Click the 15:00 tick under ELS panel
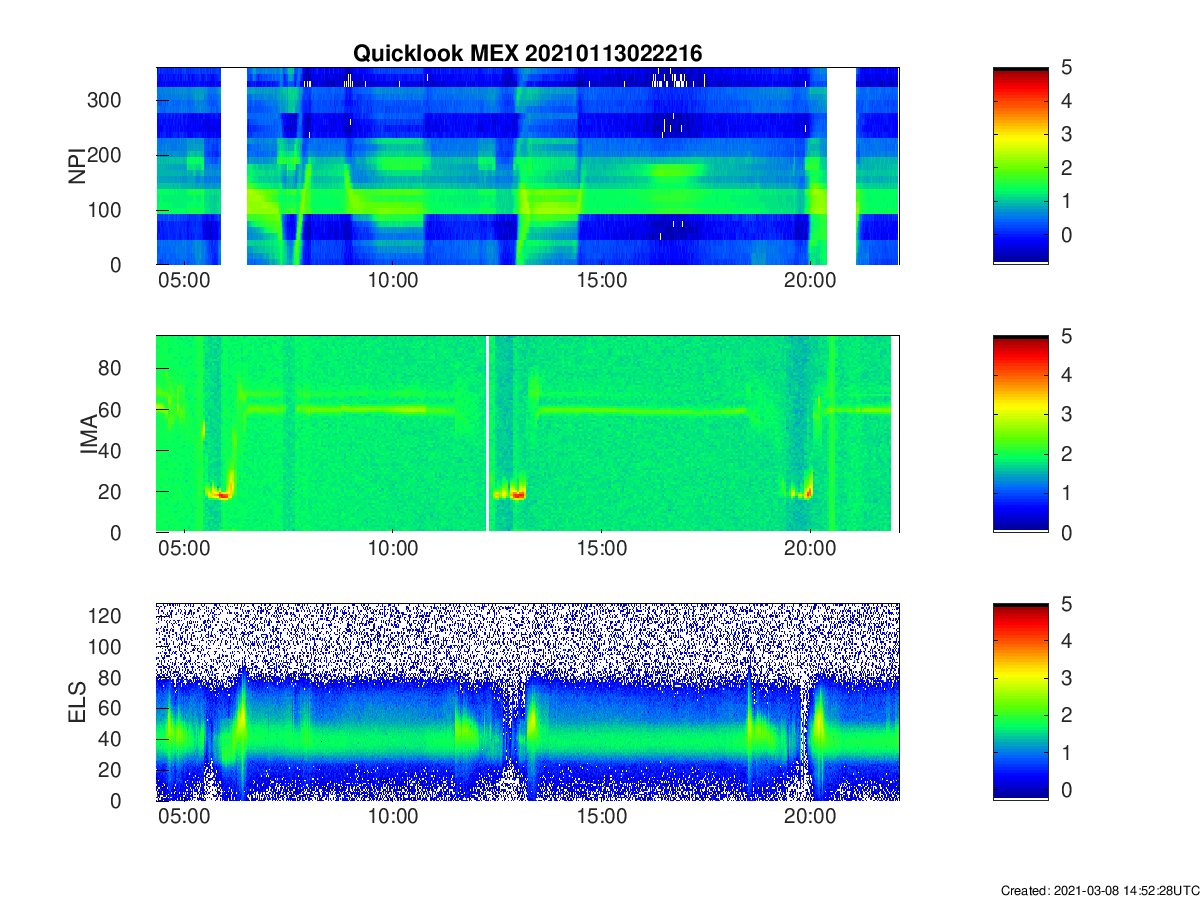This screenshot has width=1200, height=900. click(602, 817)
